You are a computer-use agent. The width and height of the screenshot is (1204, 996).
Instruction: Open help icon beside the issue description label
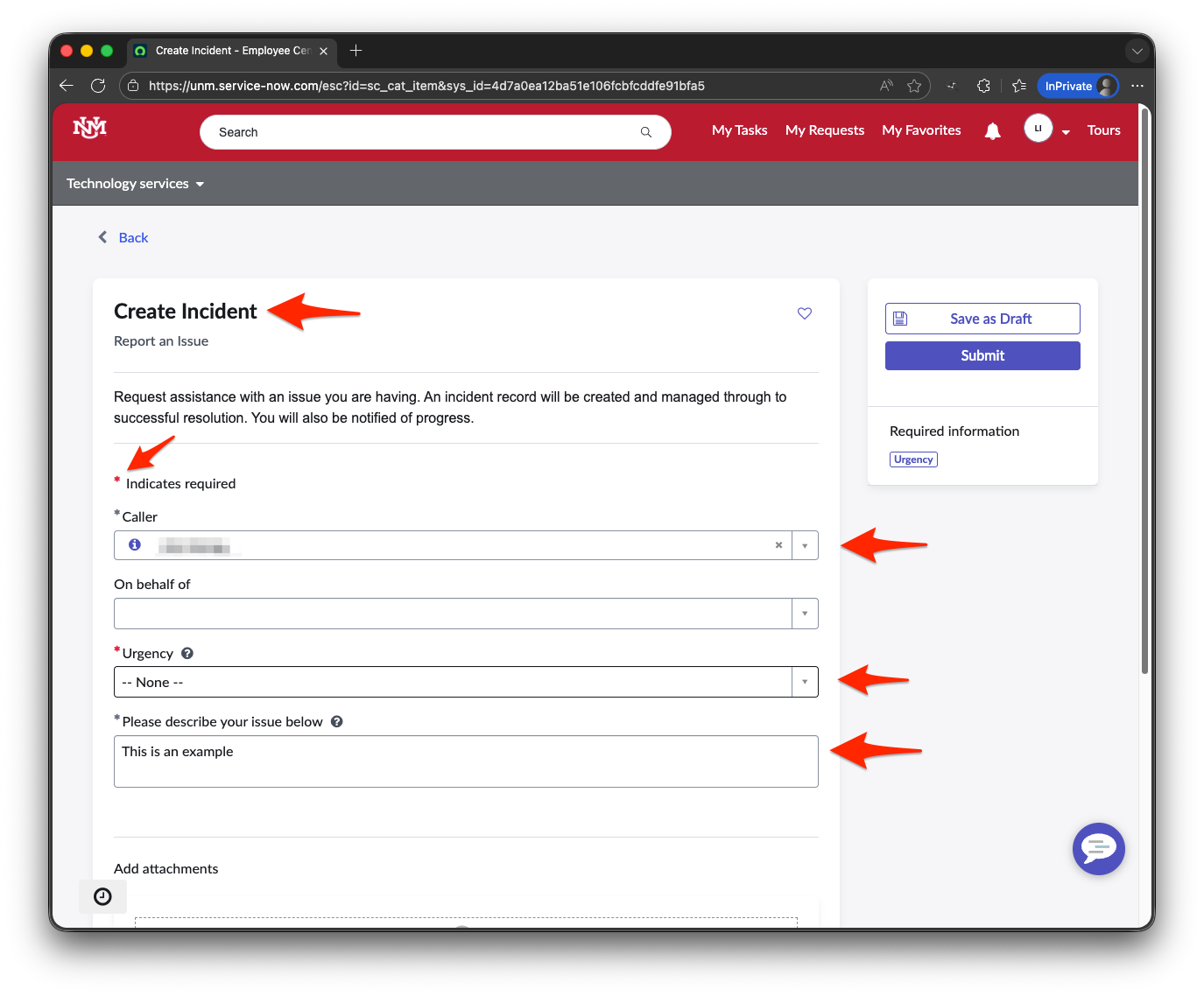click(337, 721)
